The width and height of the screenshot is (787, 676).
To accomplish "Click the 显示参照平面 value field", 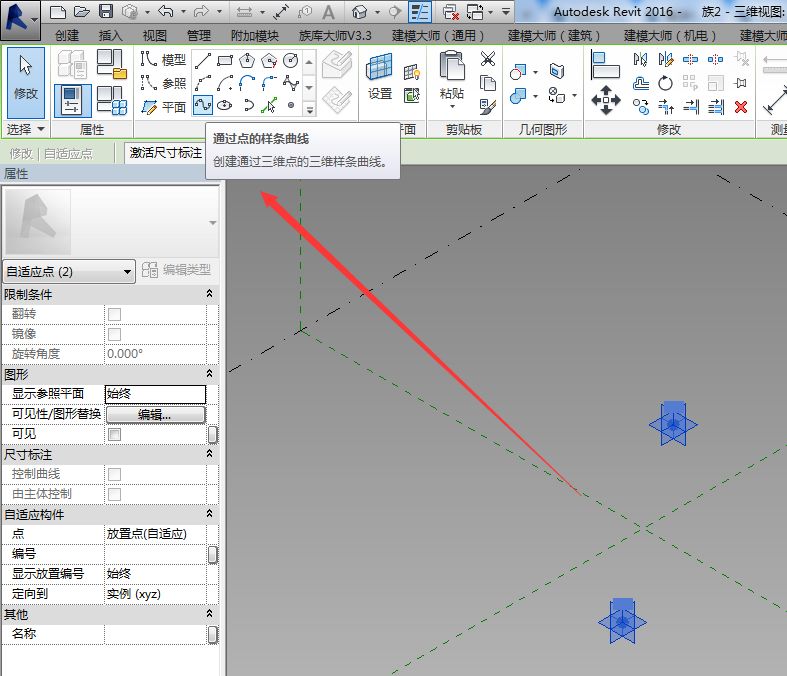I will (155, 394).
